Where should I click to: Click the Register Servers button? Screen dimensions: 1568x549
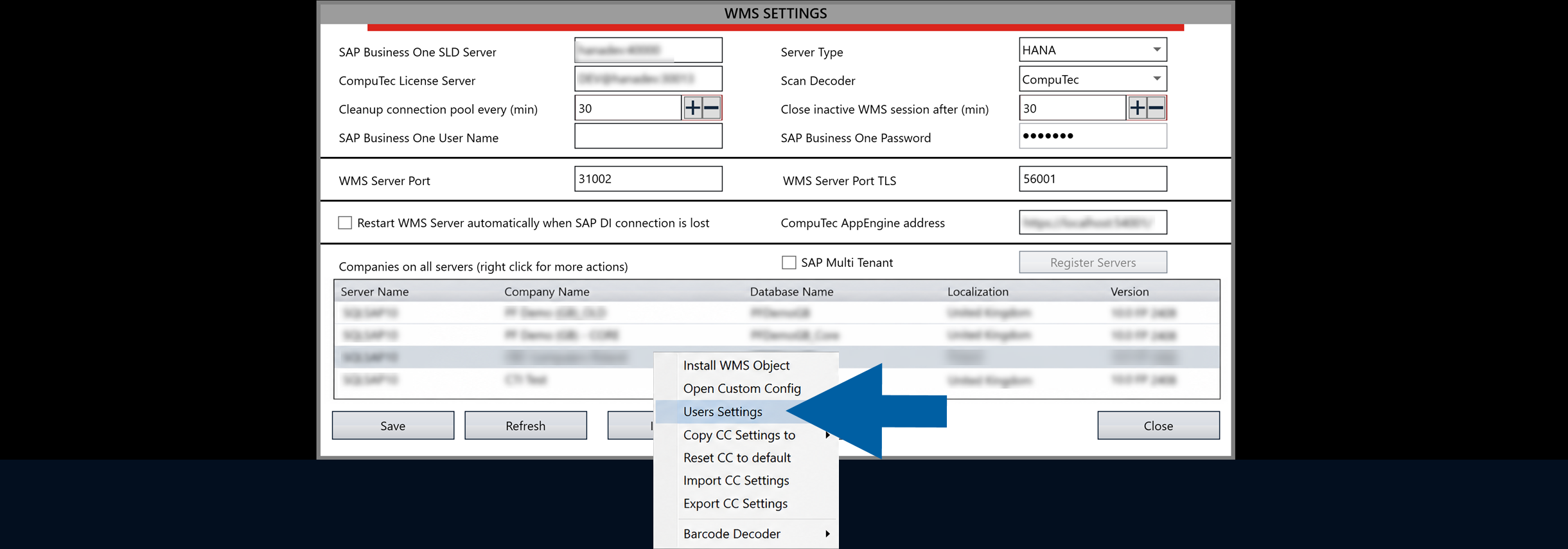(1093, 262)
